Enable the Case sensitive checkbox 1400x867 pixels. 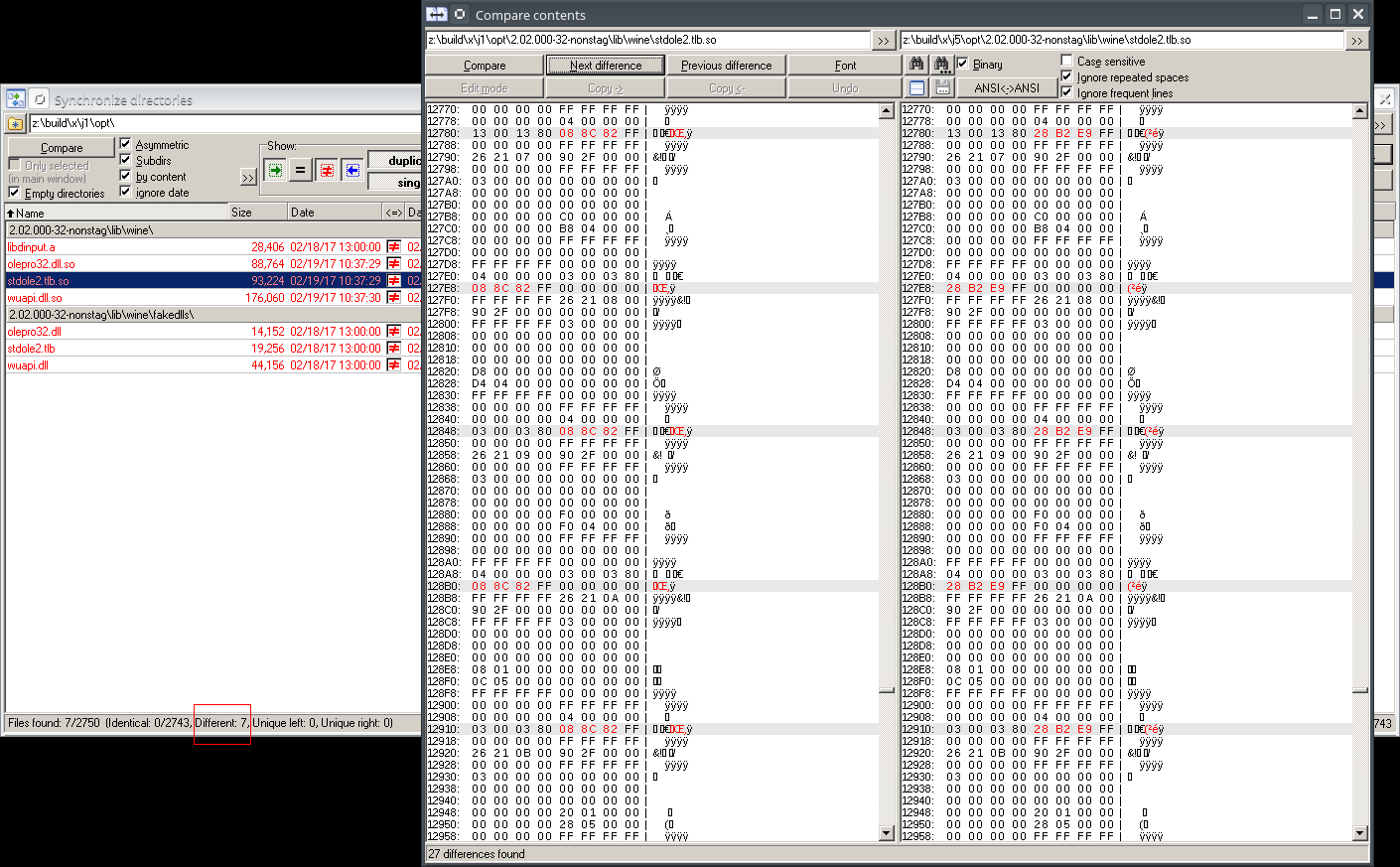pyautogui.click(x=1067, y=61)
